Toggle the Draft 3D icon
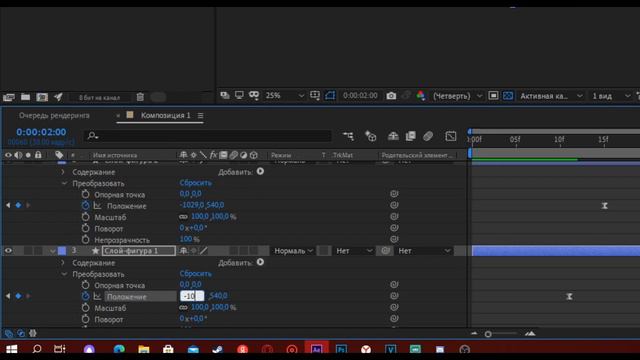The height and width of the screenshot is (360, 640). point(370,136)
